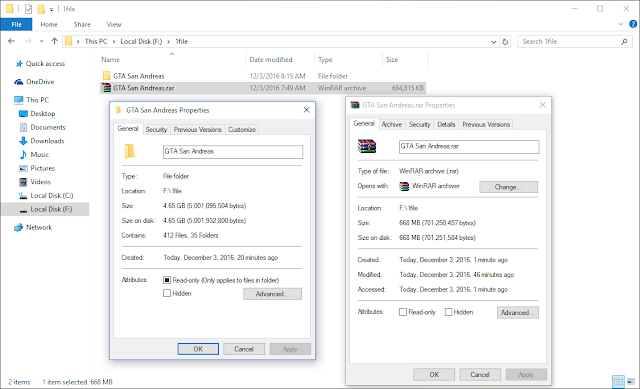Open the View ribbon tab

(114, 24)
